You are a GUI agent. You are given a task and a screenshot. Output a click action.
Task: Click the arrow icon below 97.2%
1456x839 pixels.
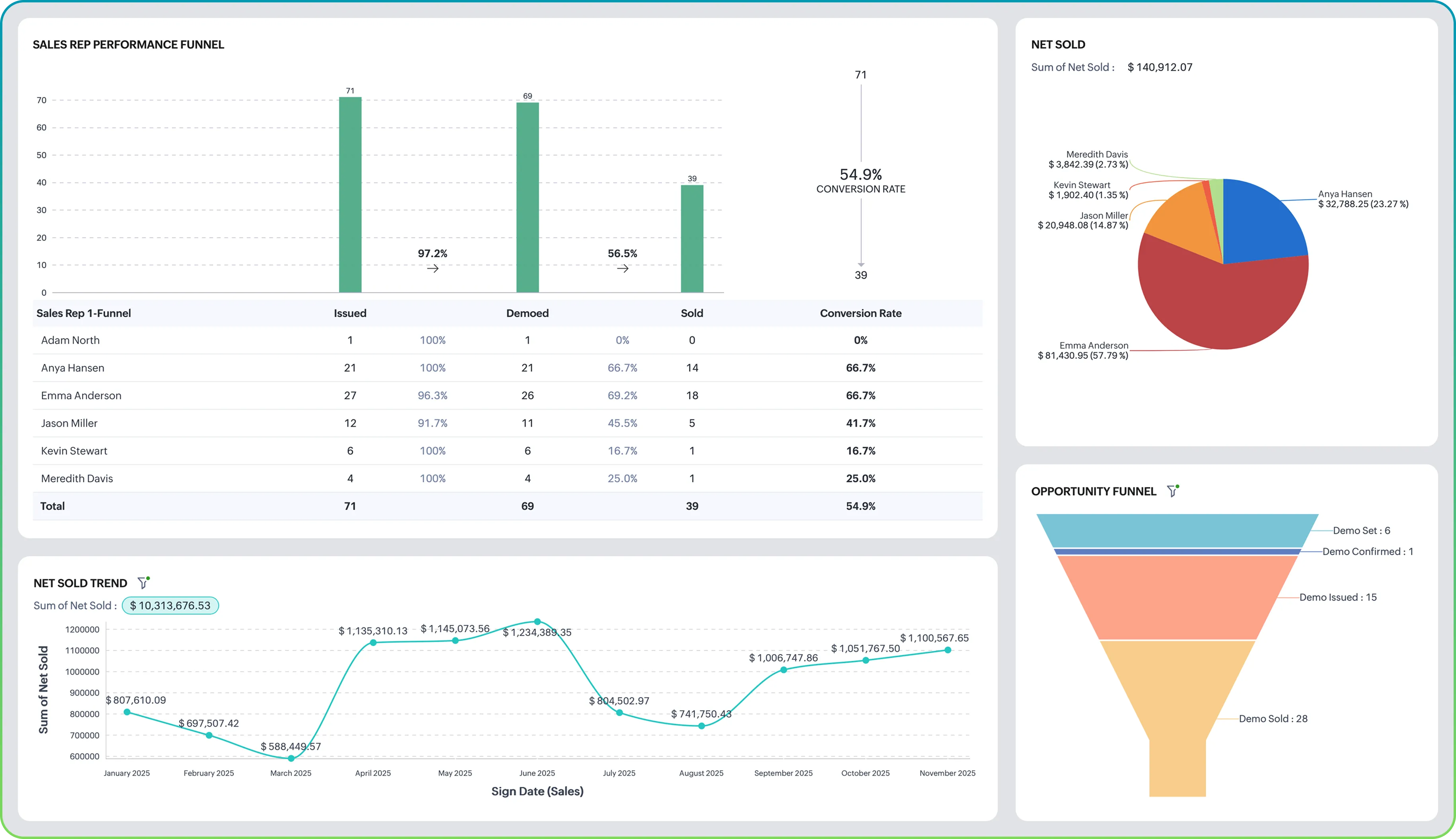coord(433,269)
